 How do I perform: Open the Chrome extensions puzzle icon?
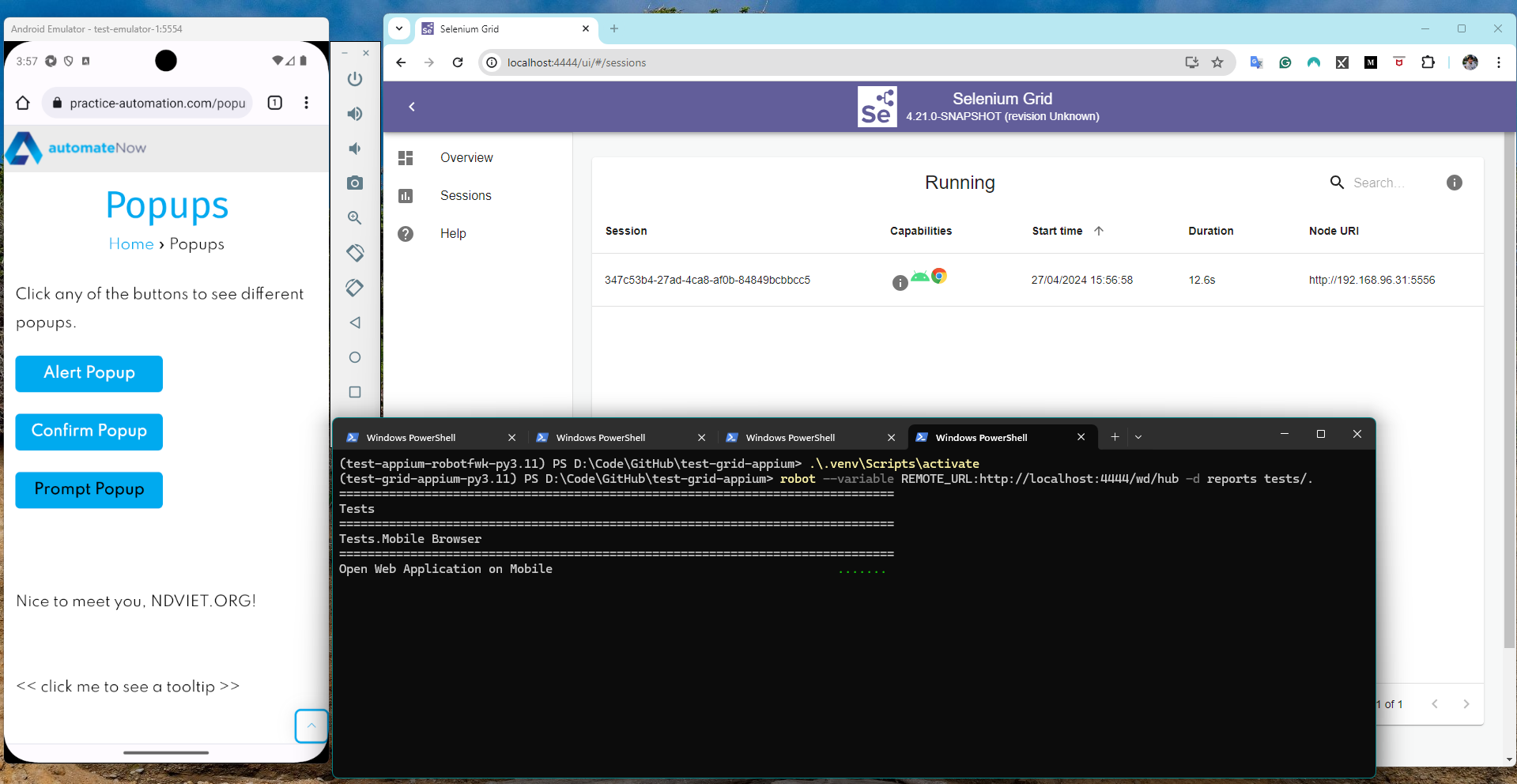(1428, 62)
